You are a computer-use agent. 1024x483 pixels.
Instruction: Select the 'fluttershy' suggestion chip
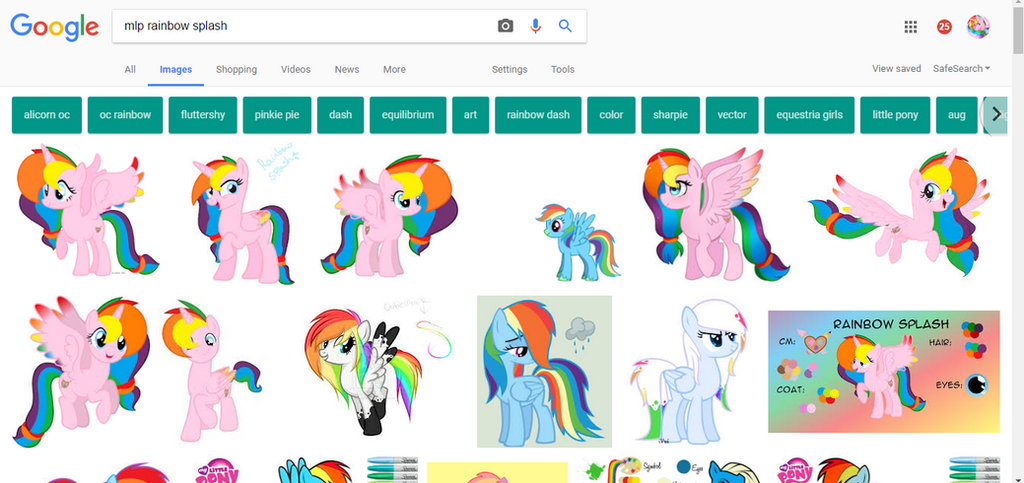202,115
